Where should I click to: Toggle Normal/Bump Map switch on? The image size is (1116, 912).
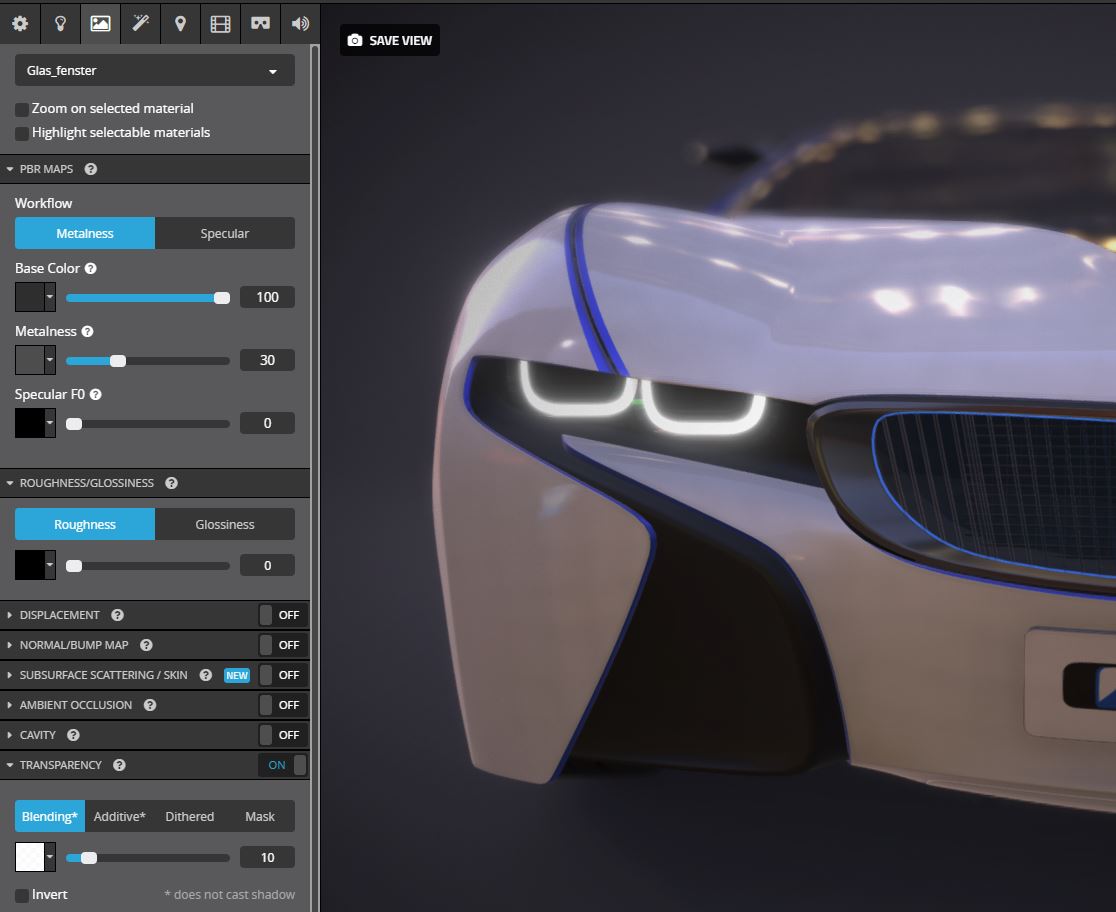click(283, 645)
